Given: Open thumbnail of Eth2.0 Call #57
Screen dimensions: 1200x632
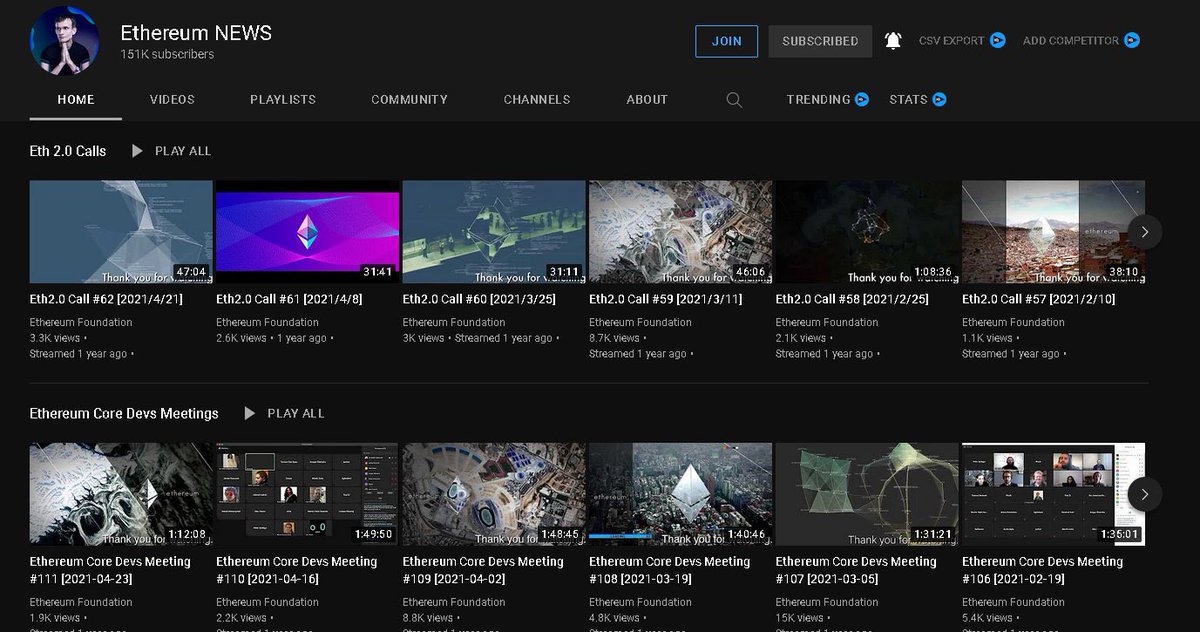Looking at the screenshot, I should [1054, 232].
